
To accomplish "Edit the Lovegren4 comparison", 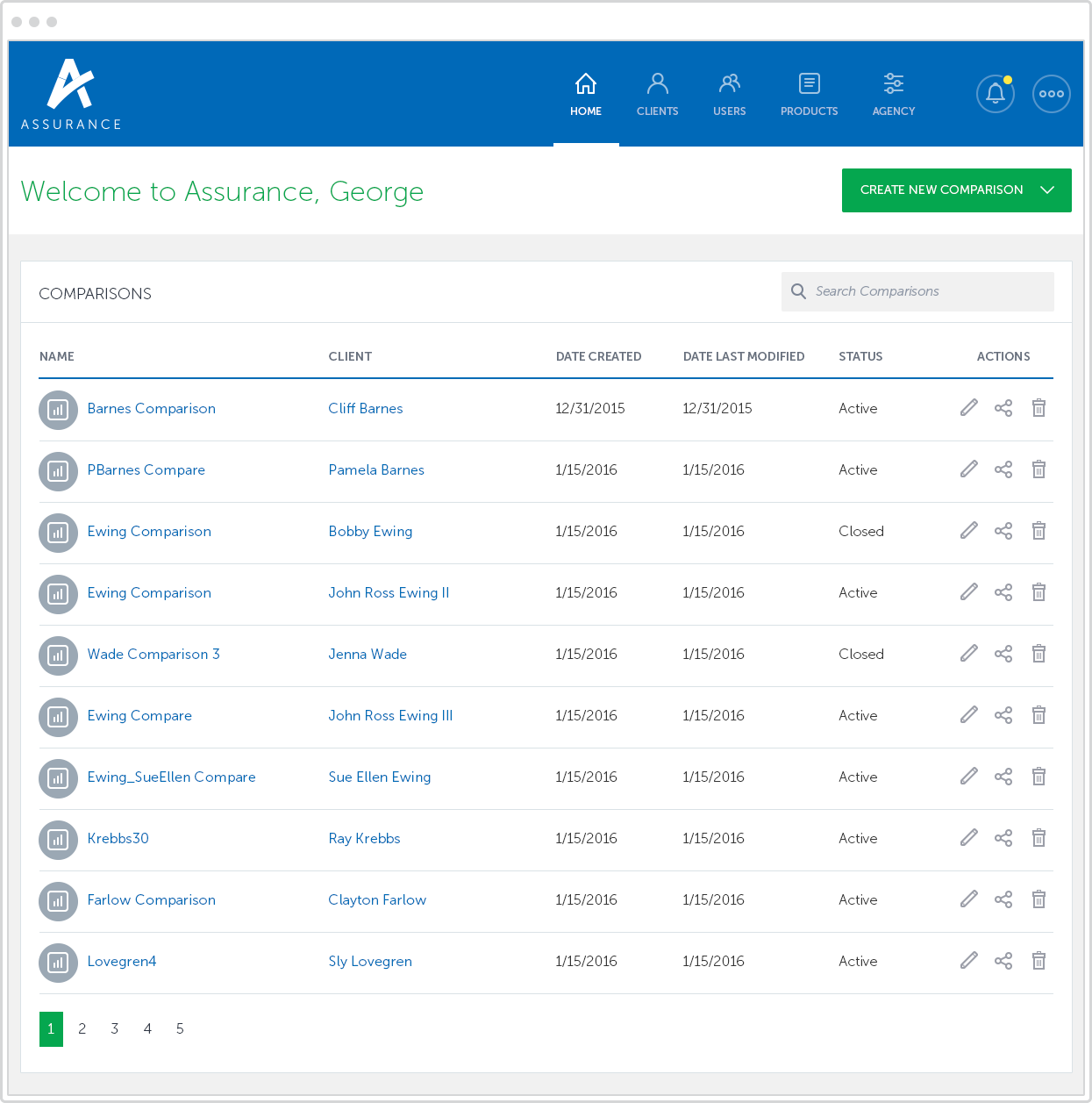I will click(968, 961).
